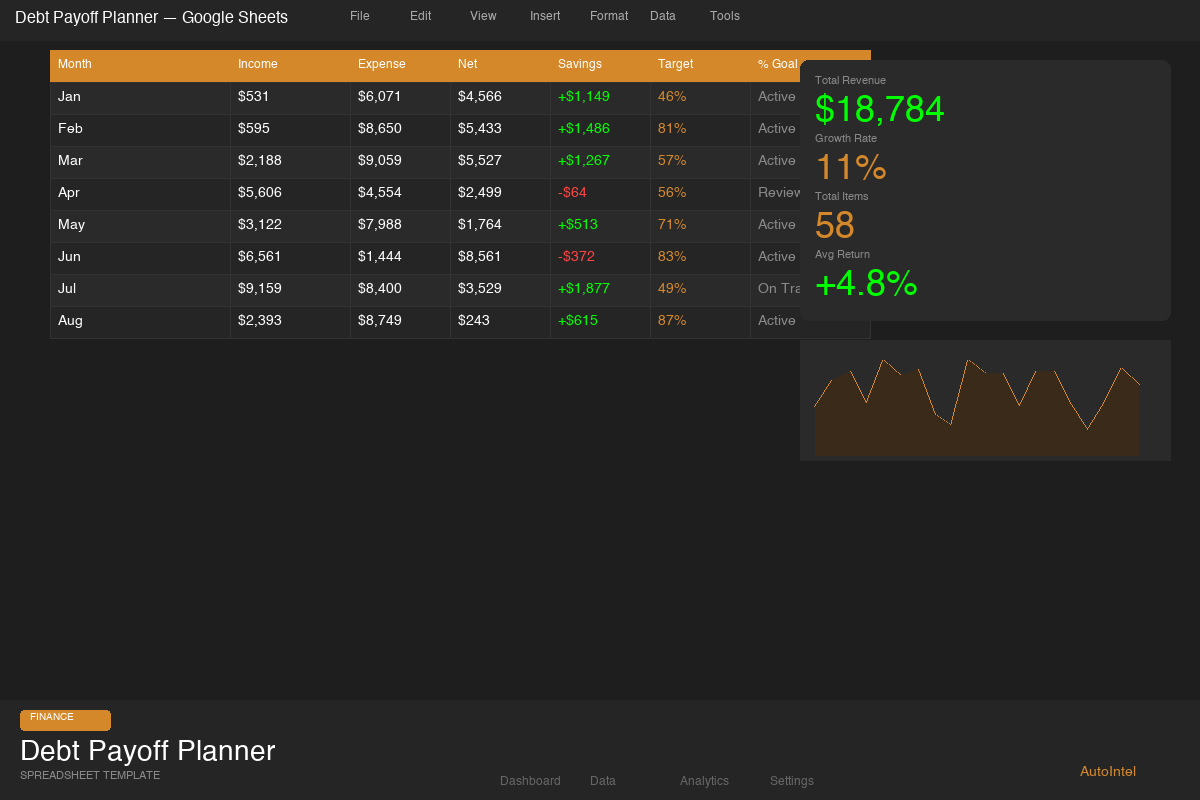The height and width of the screenshot is (800, 1200).
Task: Select expense cell $7,988
Action: point(400,226)
